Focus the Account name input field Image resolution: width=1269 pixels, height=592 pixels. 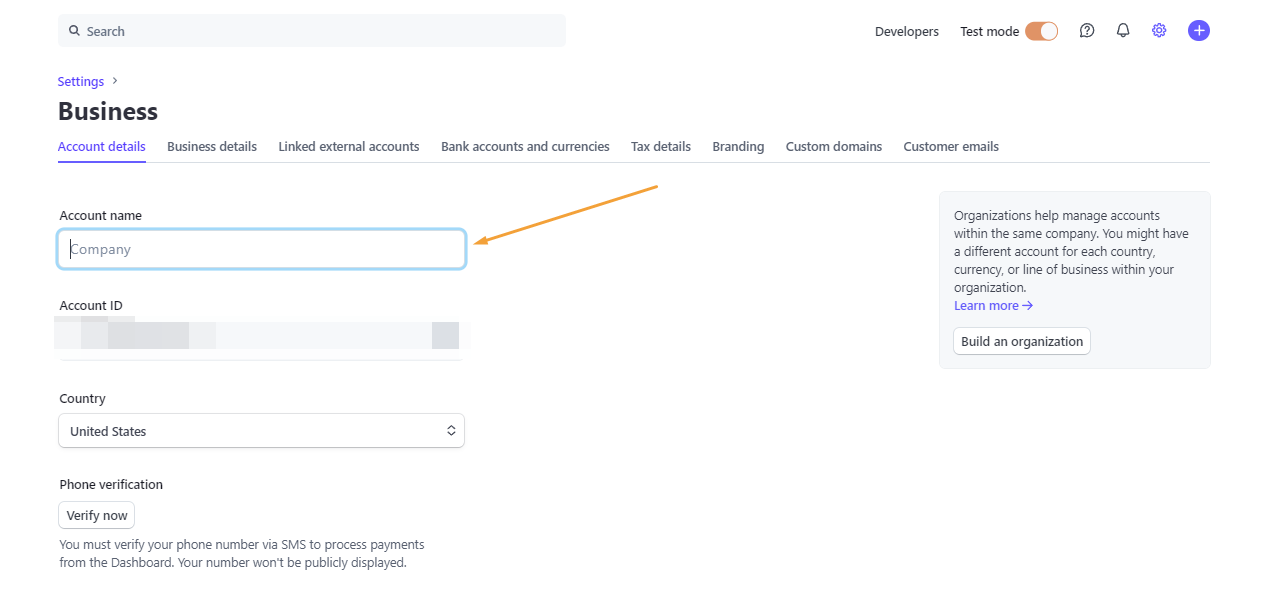[x=261, y=249]
